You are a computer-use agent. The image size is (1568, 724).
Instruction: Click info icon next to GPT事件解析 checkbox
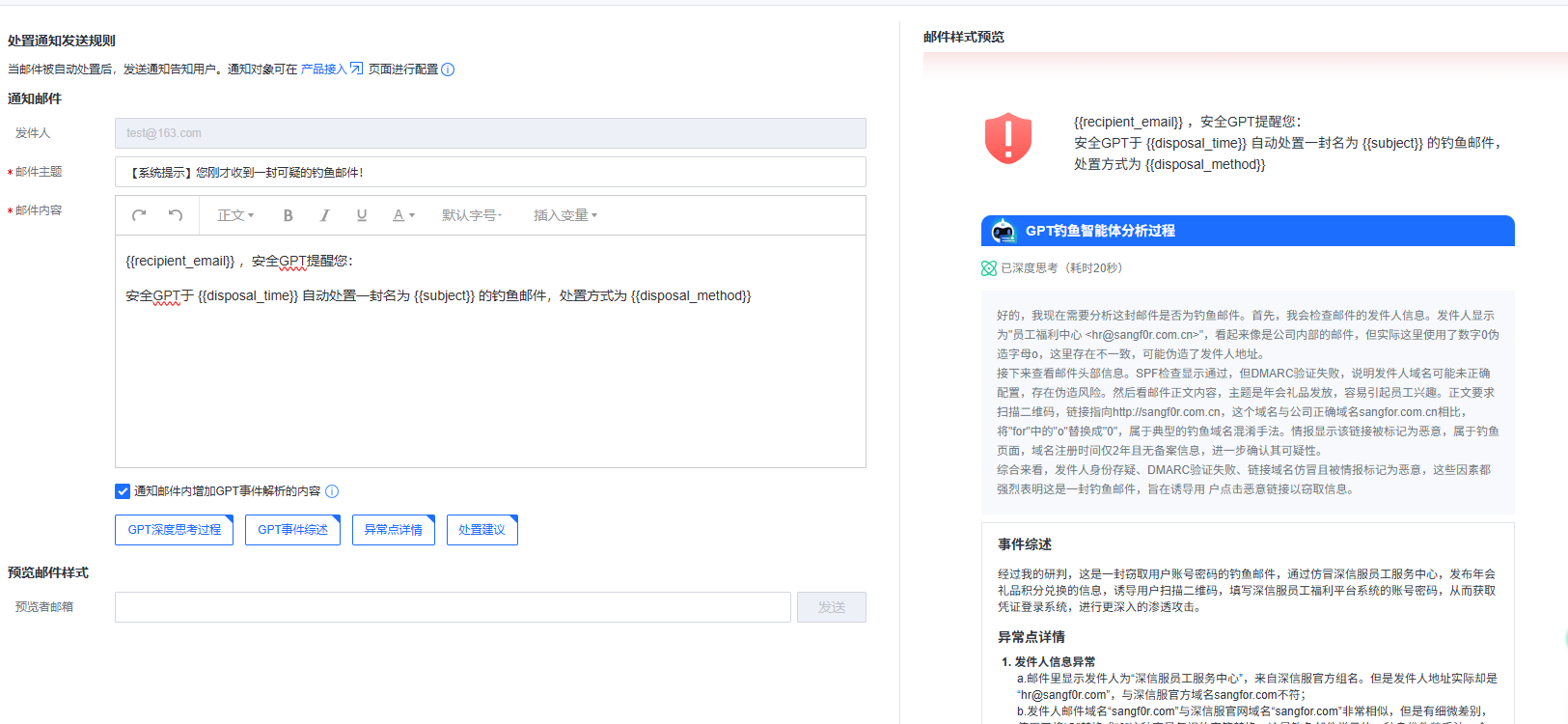tap(332, 491)
